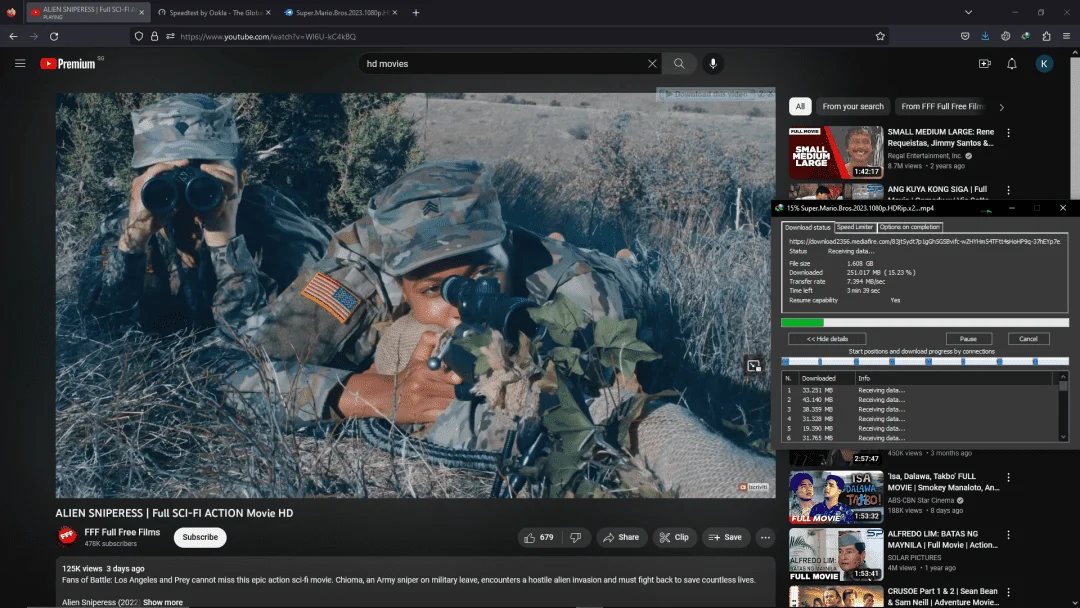Open the YouTube guide hamburger menu
This screenshot has width=1080, height=608.
click(20, 63)
